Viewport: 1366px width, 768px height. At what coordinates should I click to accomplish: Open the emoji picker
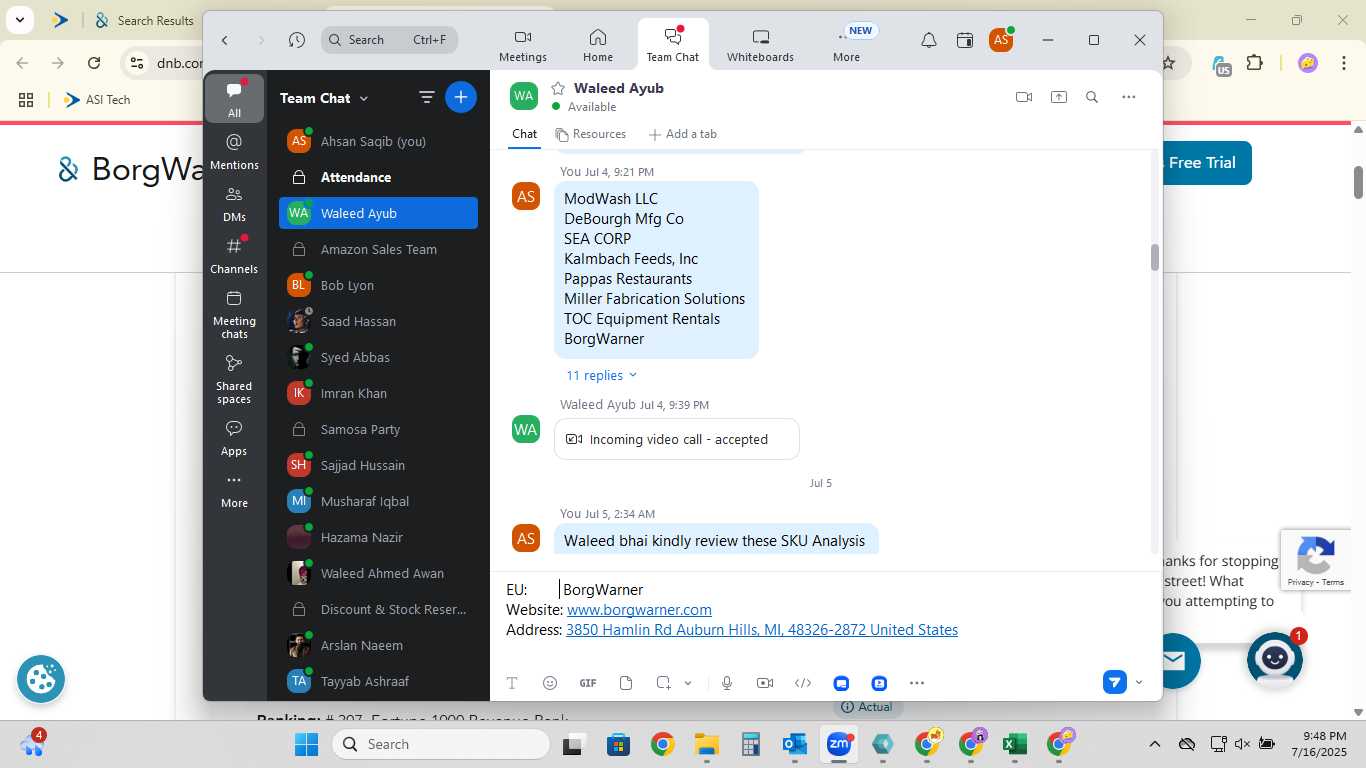pyautogui.click(x=550, y=683)
